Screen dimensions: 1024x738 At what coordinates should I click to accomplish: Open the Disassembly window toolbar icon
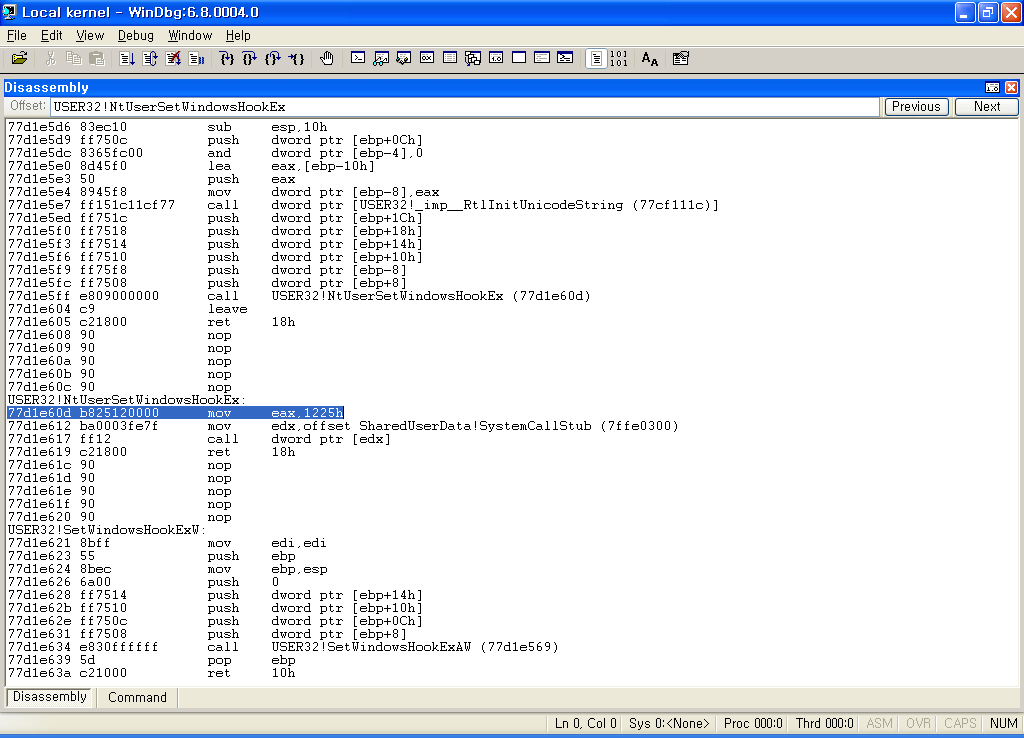click(x=496, y=58)
